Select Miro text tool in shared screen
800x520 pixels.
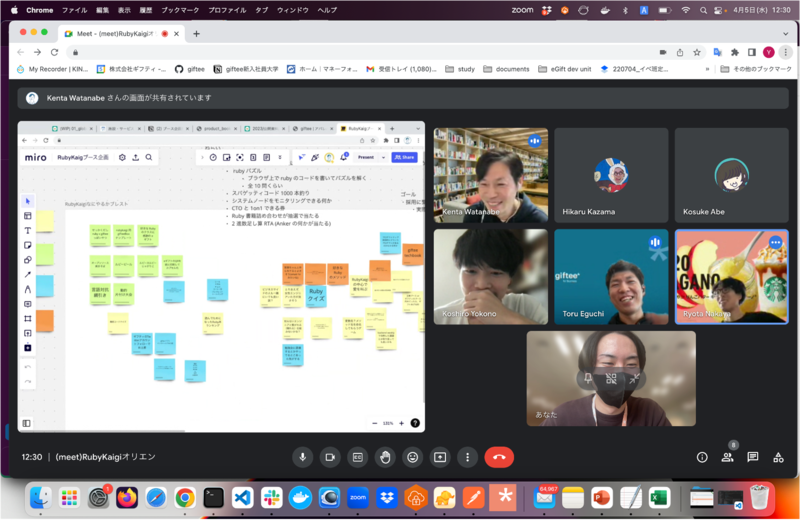tap(28, 230)
